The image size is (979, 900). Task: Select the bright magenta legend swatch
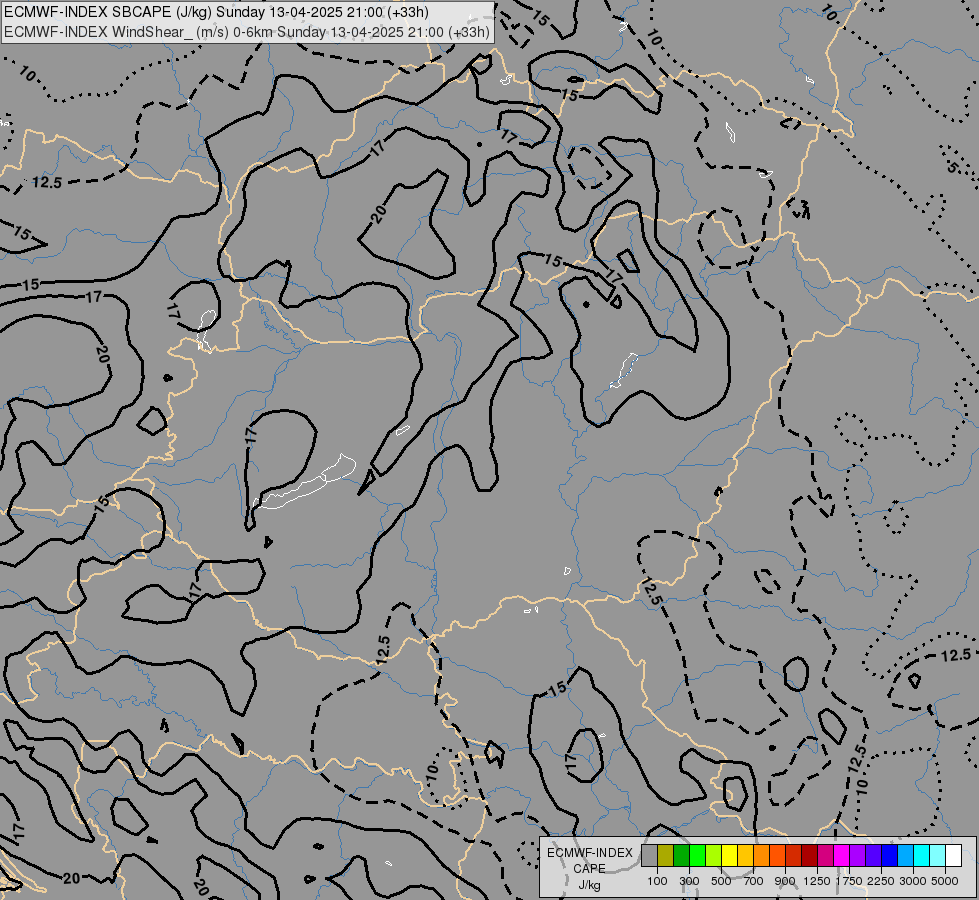842,856
